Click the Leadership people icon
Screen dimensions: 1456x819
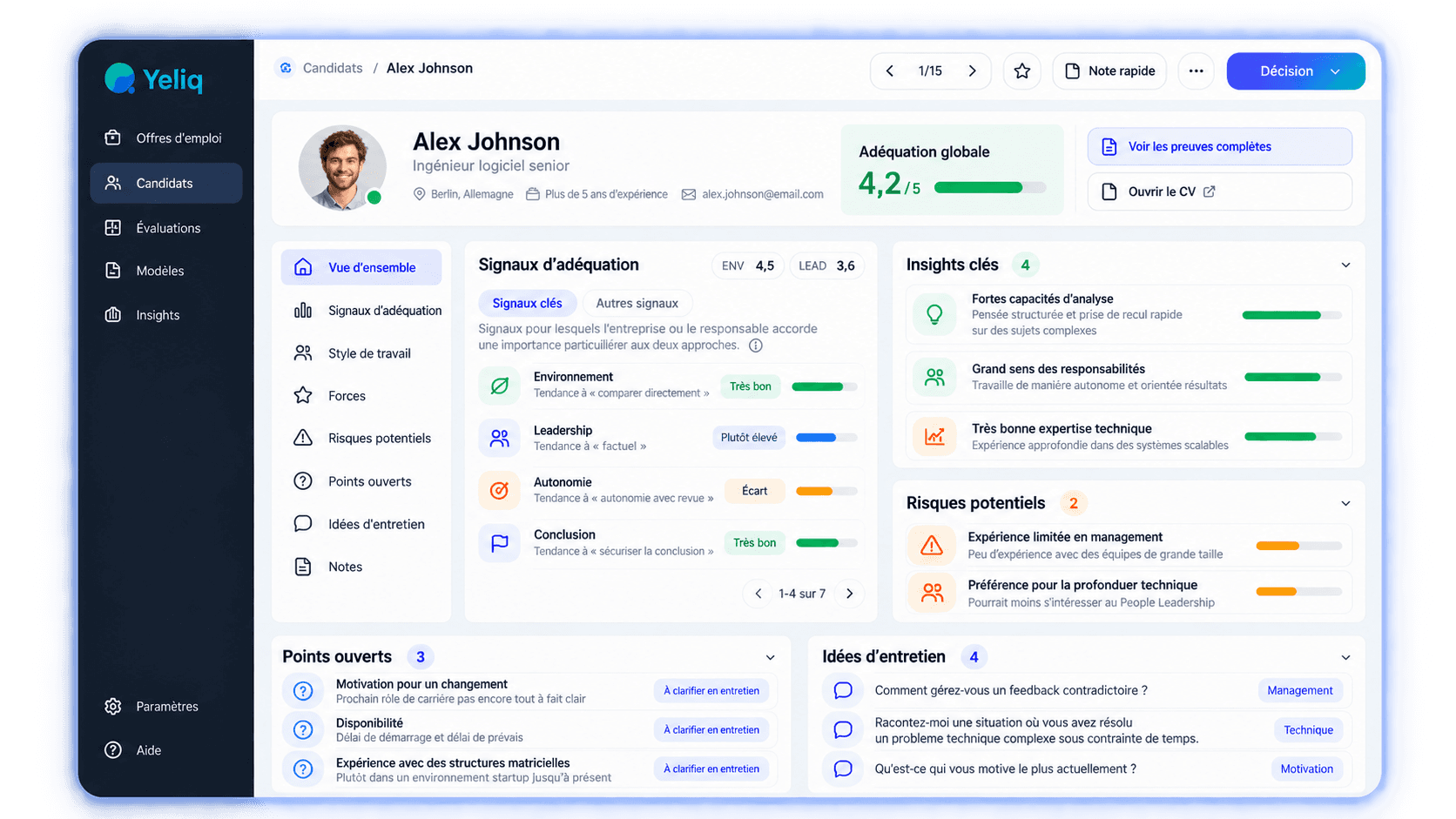pyautogui.click(x=500, y=438)
